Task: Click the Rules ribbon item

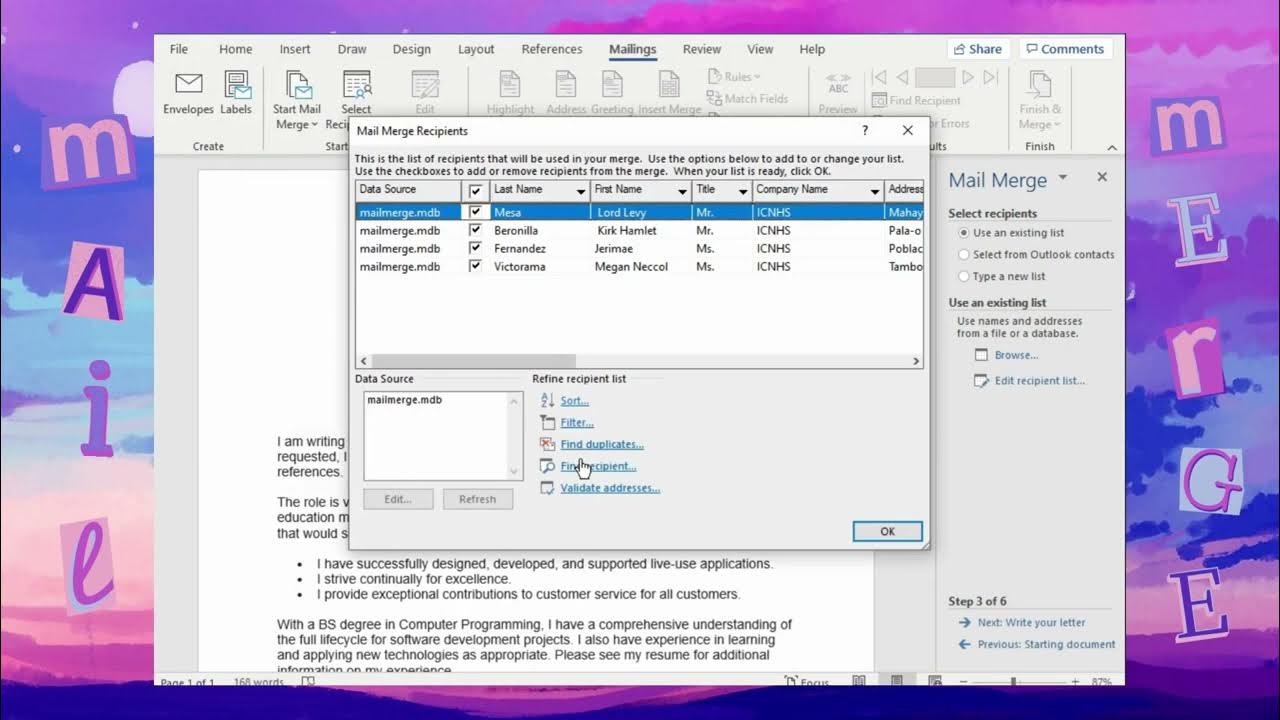Action: [734, 77]
